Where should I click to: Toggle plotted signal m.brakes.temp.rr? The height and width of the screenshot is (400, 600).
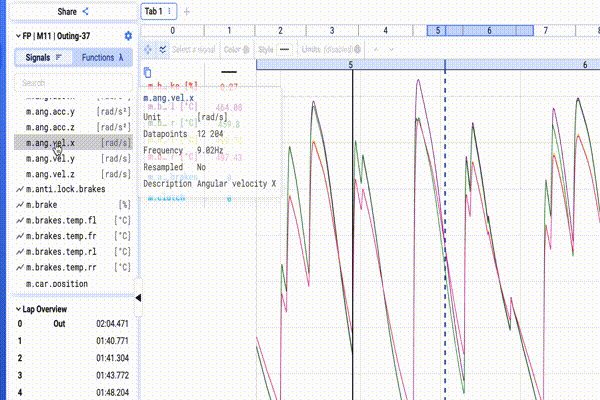point(73,268)
